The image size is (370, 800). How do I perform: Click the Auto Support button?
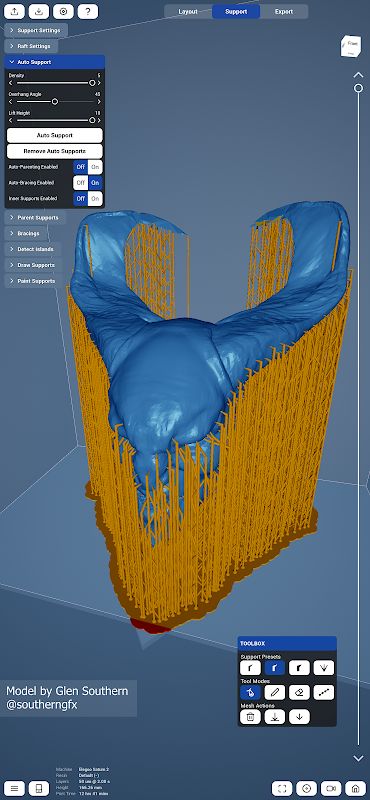coord(55,135)
